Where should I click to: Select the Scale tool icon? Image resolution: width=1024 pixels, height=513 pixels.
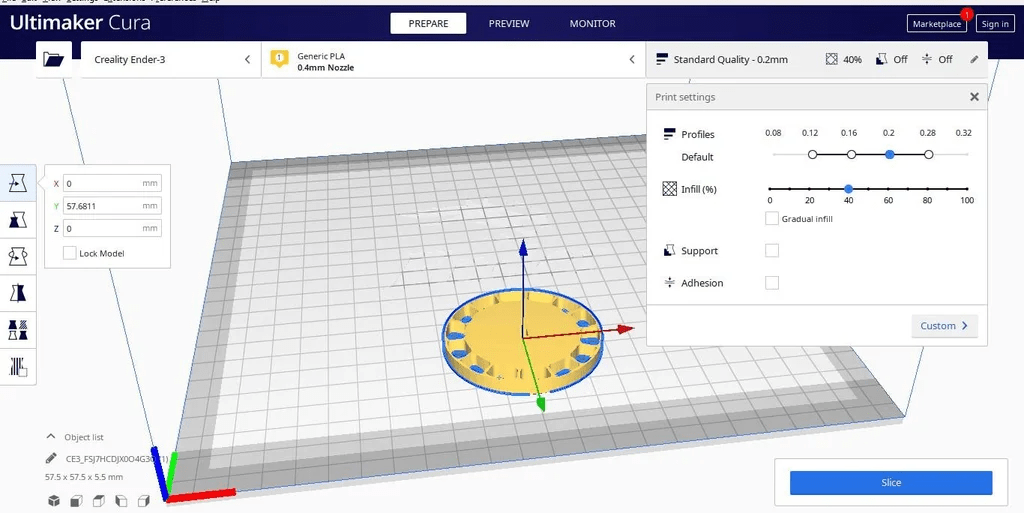pyautogui.click(x=18, y=220)
